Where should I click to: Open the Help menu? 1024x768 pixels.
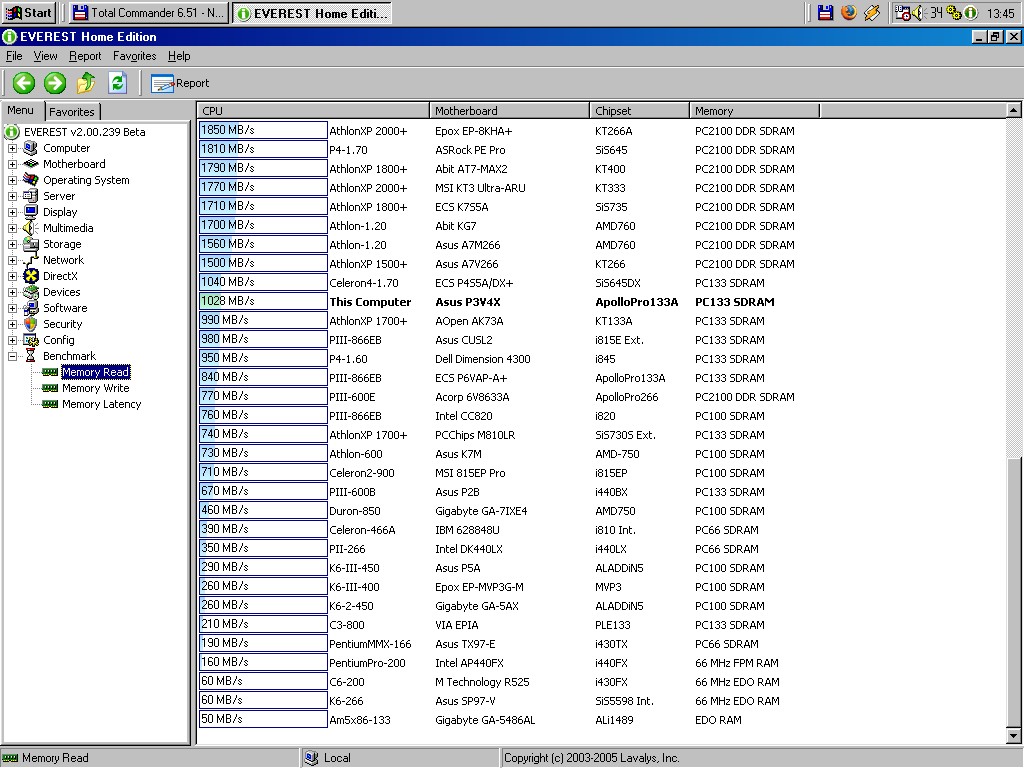click(x=179, y=56)
